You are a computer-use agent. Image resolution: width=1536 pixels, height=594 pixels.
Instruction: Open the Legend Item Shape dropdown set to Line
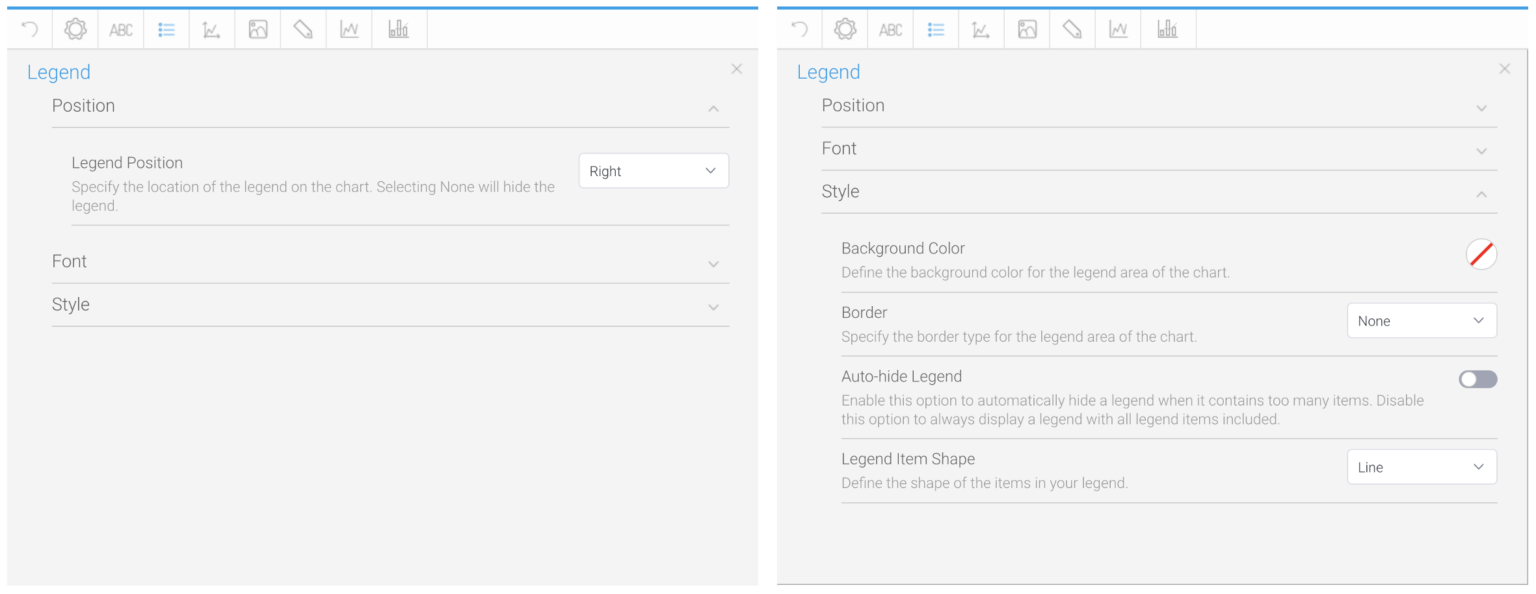click(x=1422, y=467)
